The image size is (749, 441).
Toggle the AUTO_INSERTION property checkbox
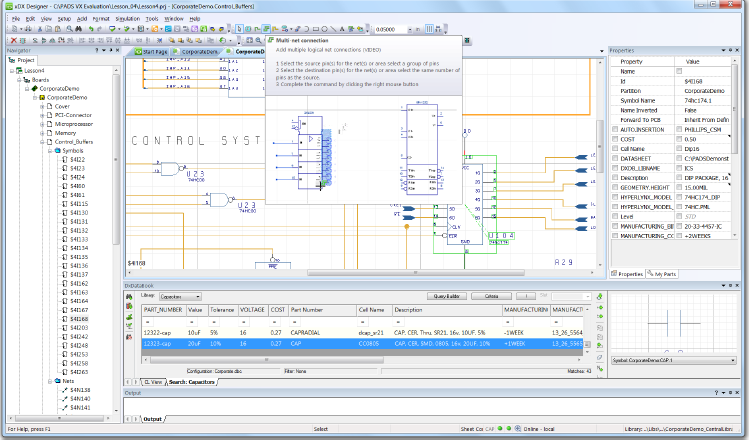(x=613, y=130)
